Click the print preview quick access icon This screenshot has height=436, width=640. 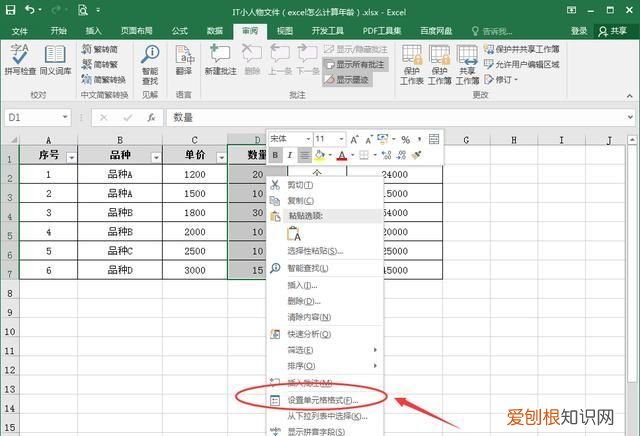pos(83,10)
